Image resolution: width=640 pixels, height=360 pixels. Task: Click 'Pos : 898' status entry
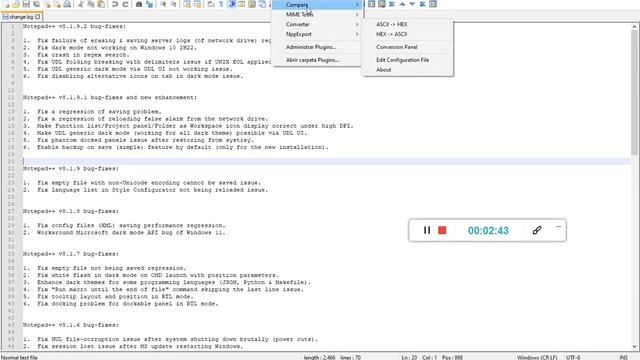452,357
